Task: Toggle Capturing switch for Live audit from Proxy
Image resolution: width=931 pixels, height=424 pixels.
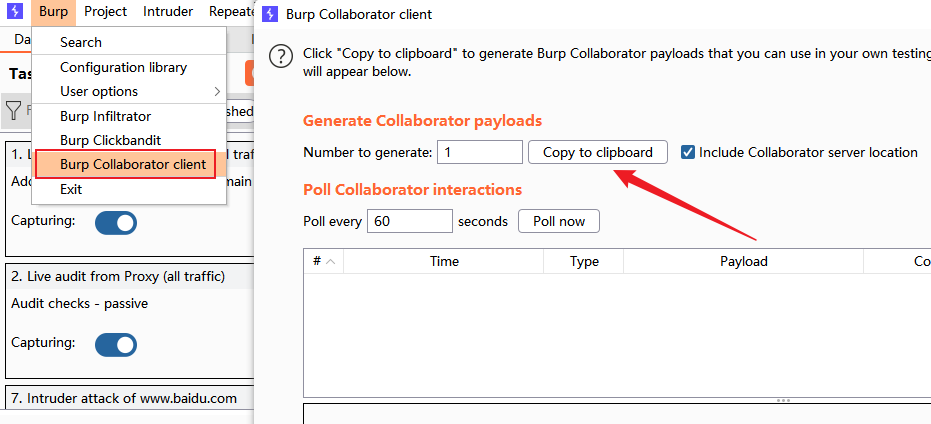Action: [116, 344]
